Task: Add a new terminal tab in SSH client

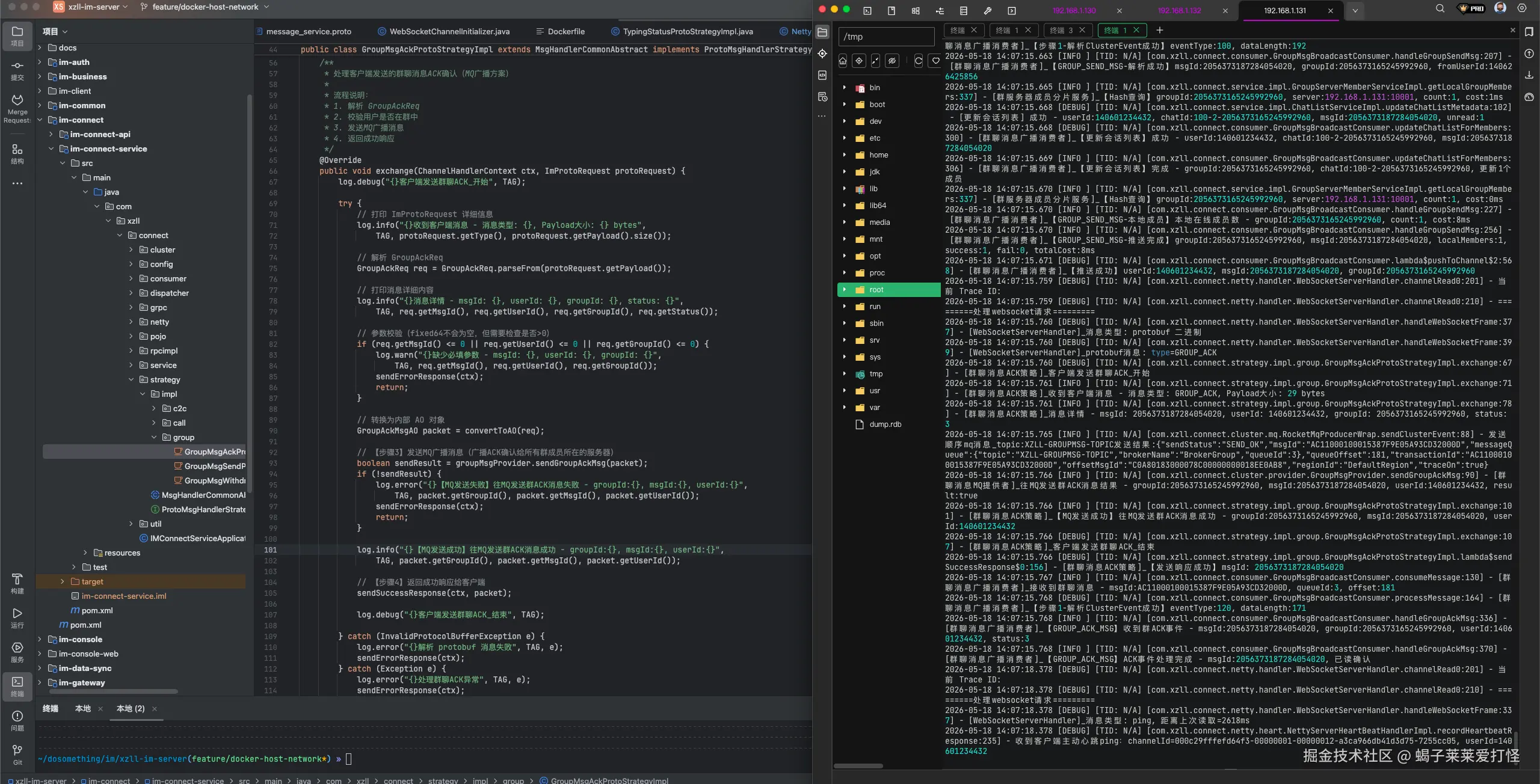Action: 1159,30
